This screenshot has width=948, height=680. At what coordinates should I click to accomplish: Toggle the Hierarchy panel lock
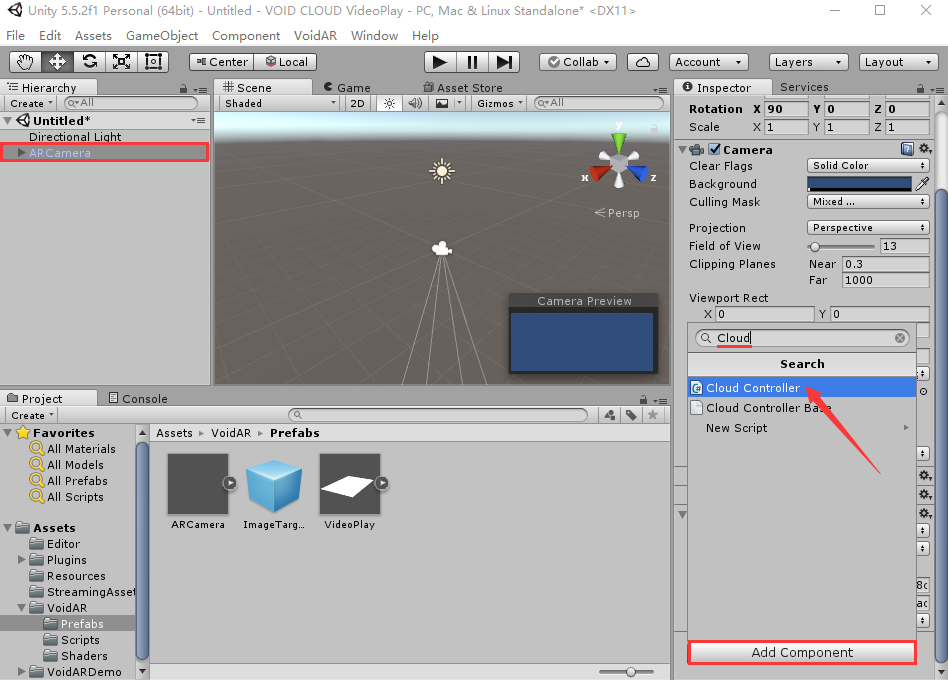coord(183,89)
